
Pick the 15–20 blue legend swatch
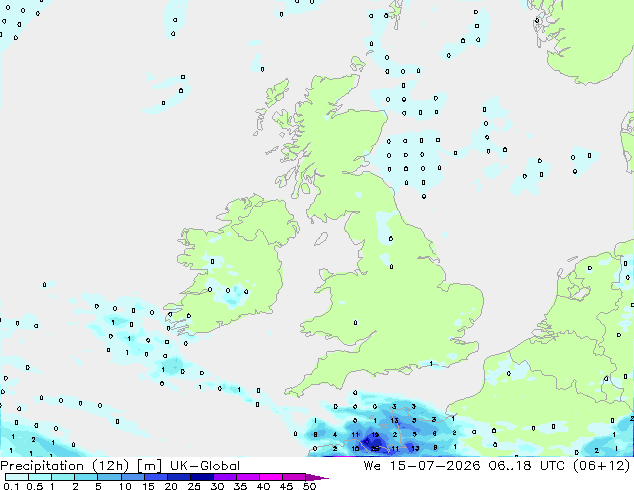[156, 477]
